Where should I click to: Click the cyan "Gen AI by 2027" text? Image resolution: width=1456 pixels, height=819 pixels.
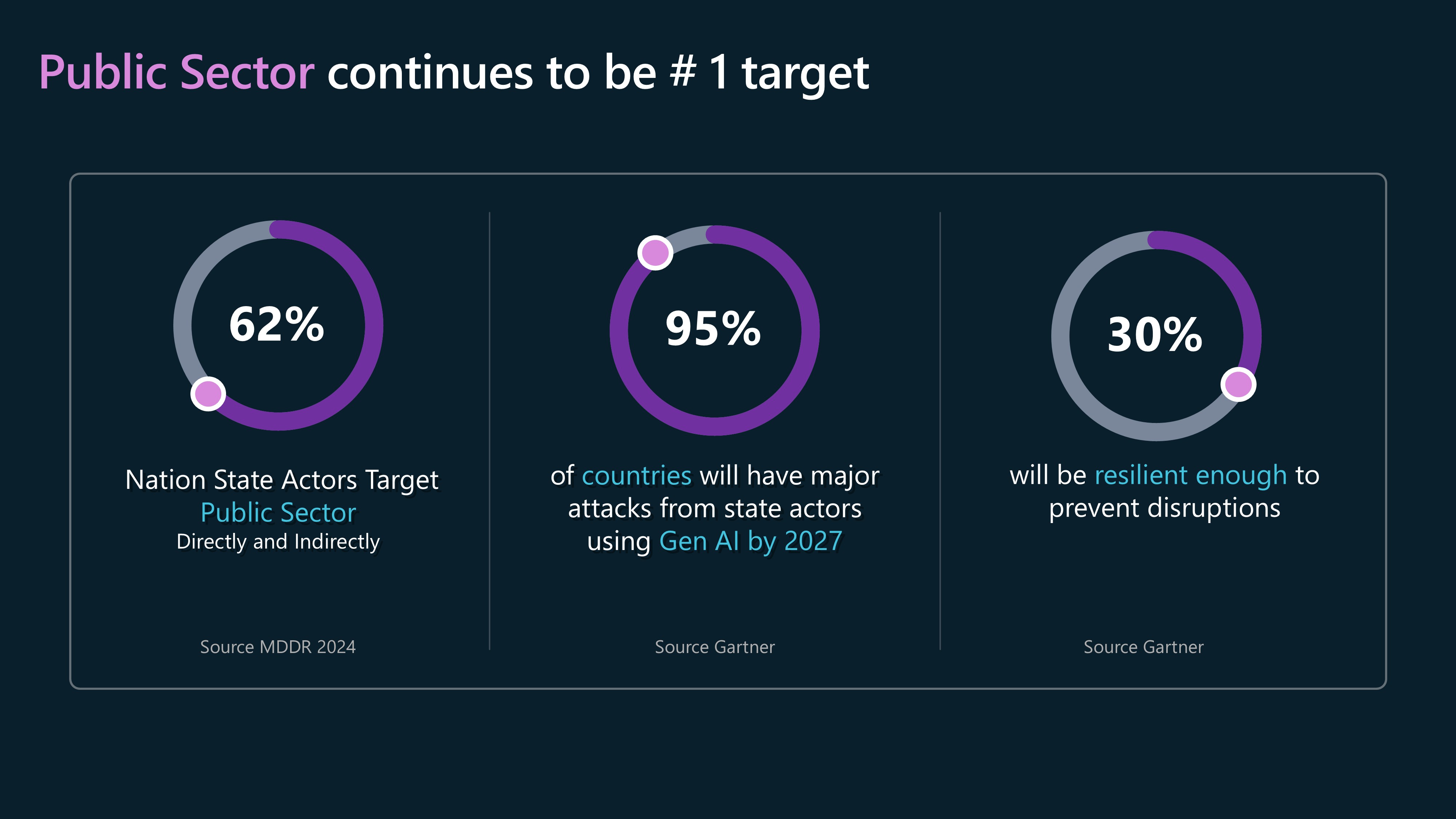(x=751, y=541)
